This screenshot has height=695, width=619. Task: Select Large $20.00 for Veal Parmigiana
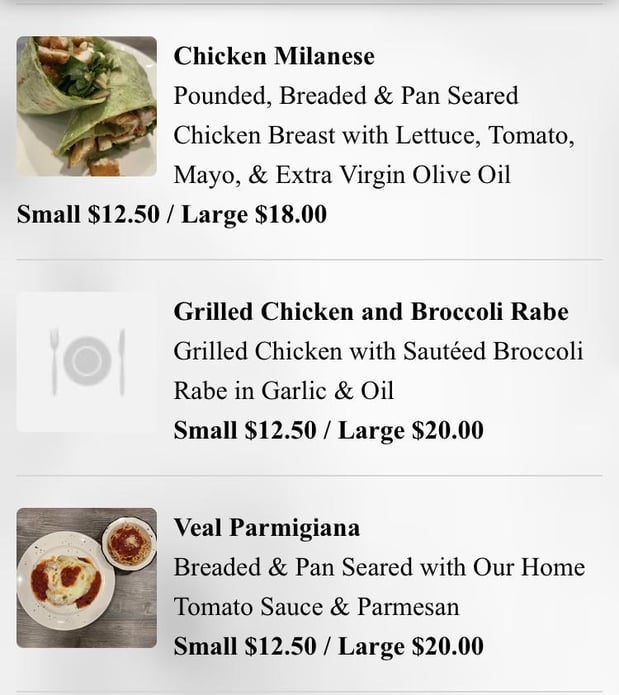coord(411,646)
